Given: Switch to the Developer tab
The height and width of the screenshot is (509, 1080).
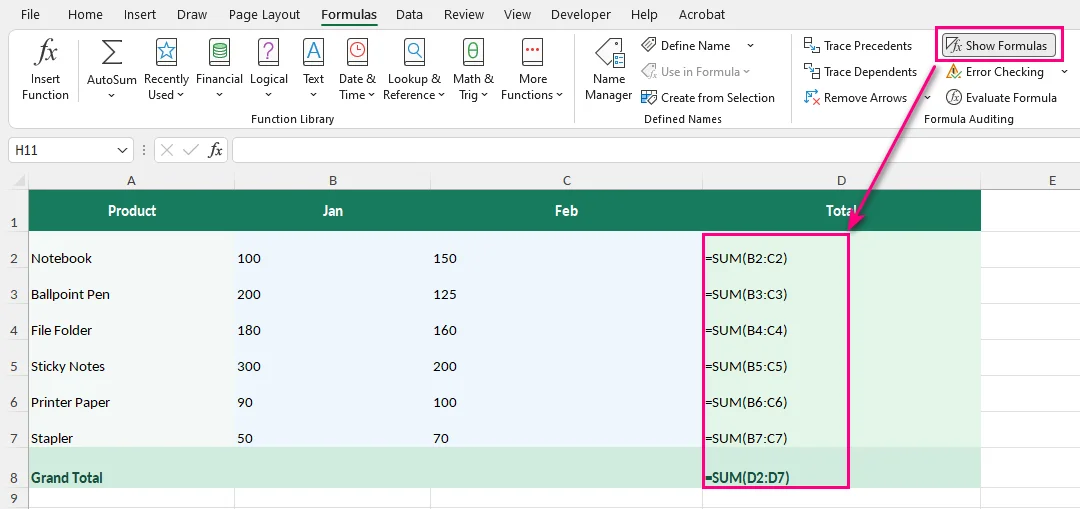Looking at the screenshot, I should pos(581,14).
